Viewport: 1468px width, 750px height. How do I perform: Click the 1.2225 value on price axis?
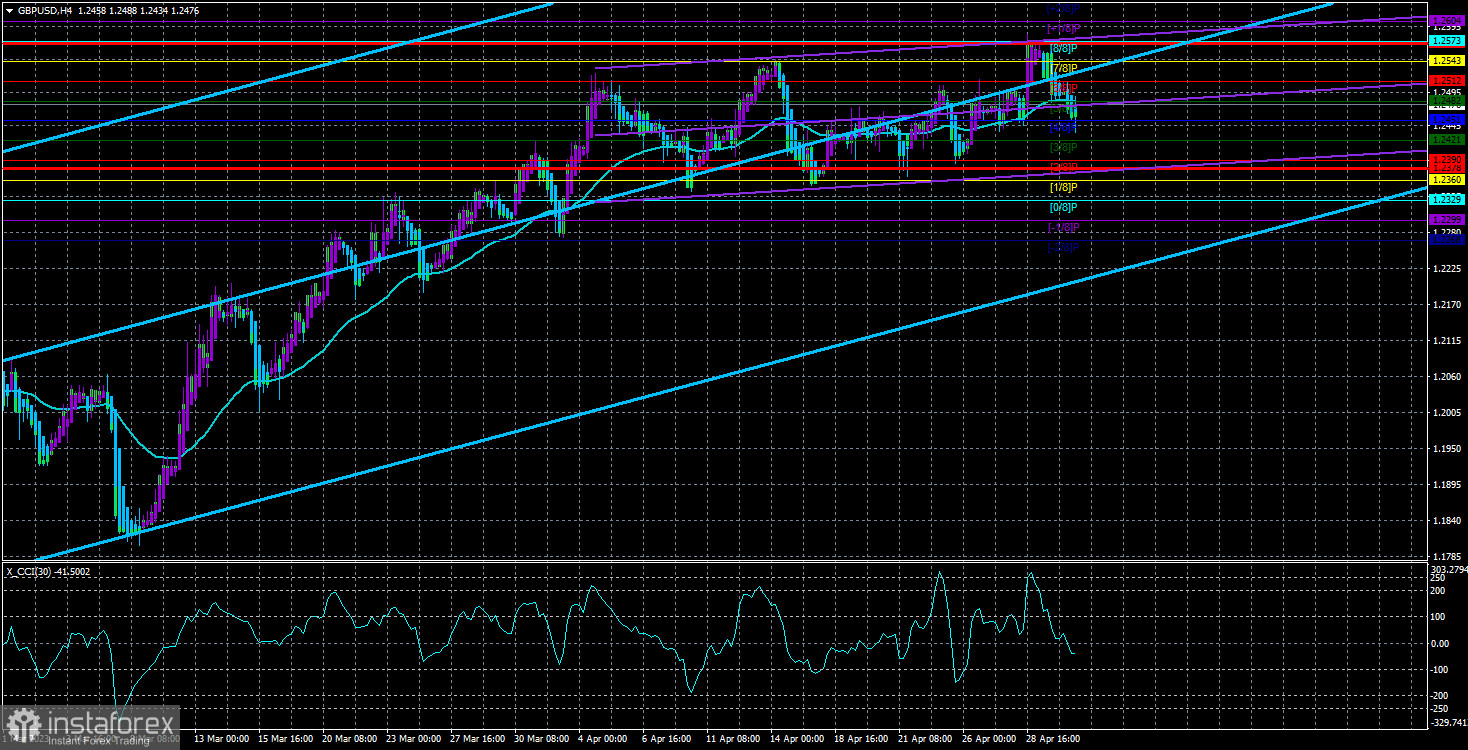point(1445,270)
